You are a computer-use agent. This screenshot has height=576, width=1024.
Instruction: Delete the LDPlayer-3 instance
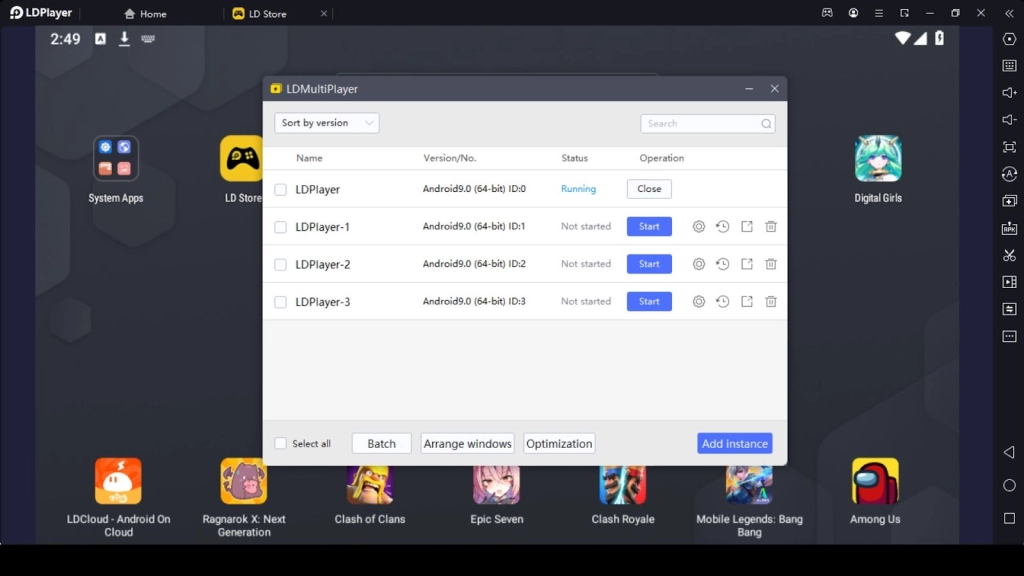[771, 302]
